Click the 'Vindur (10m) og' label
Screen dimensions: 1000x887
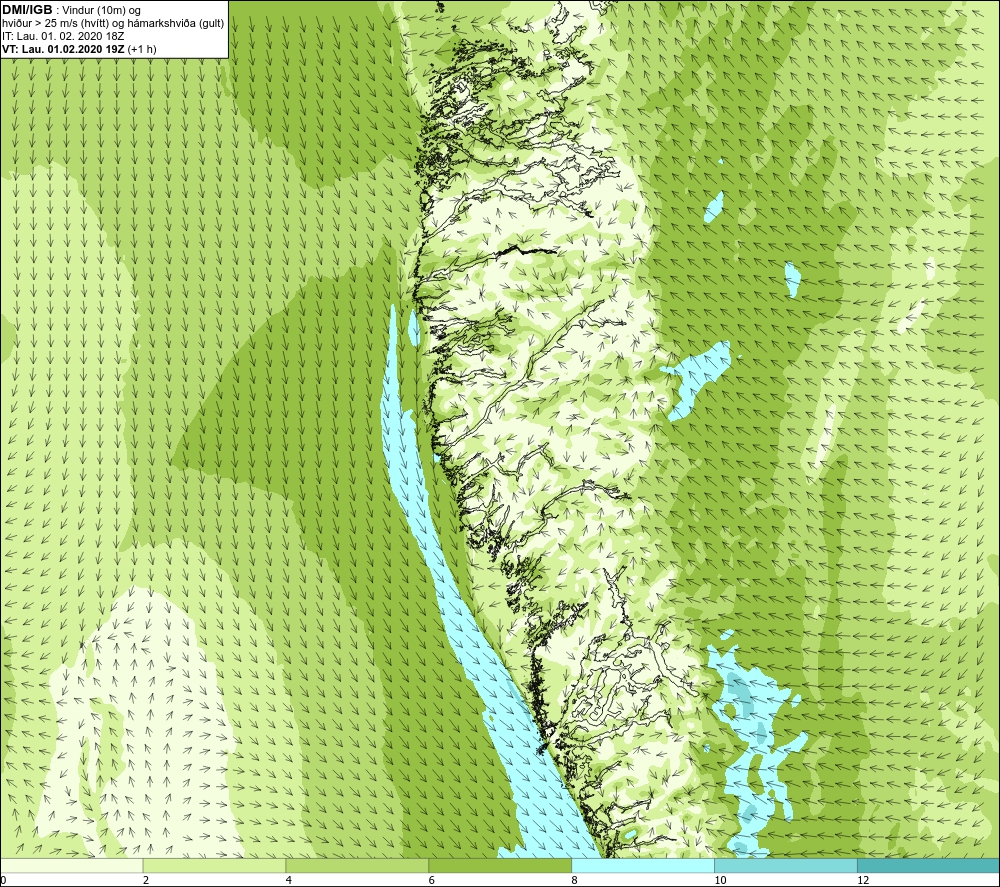[102, 11]
